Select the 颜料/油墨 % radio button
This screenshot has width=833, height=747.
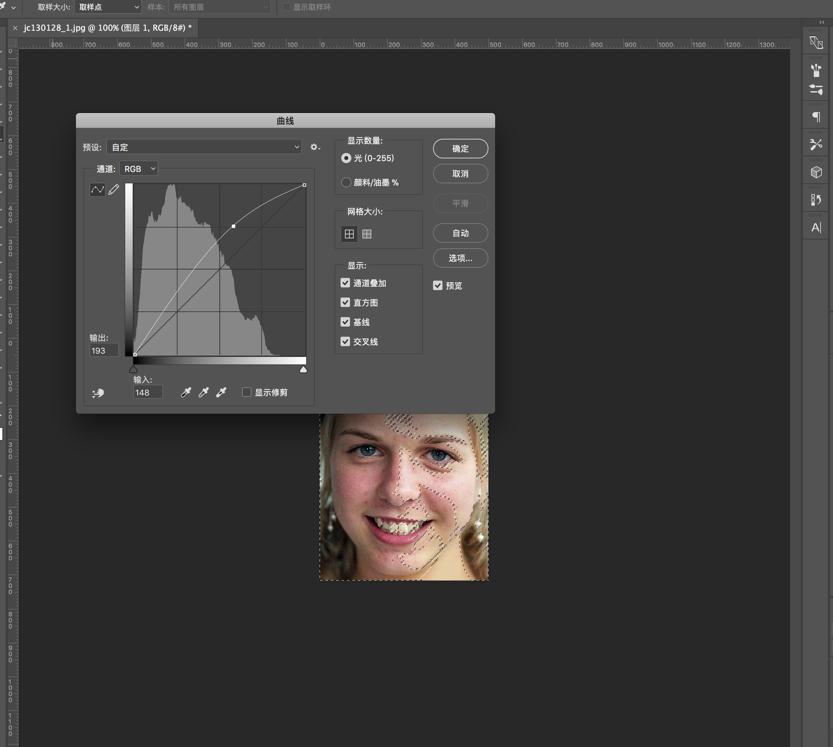click(346, 181)
